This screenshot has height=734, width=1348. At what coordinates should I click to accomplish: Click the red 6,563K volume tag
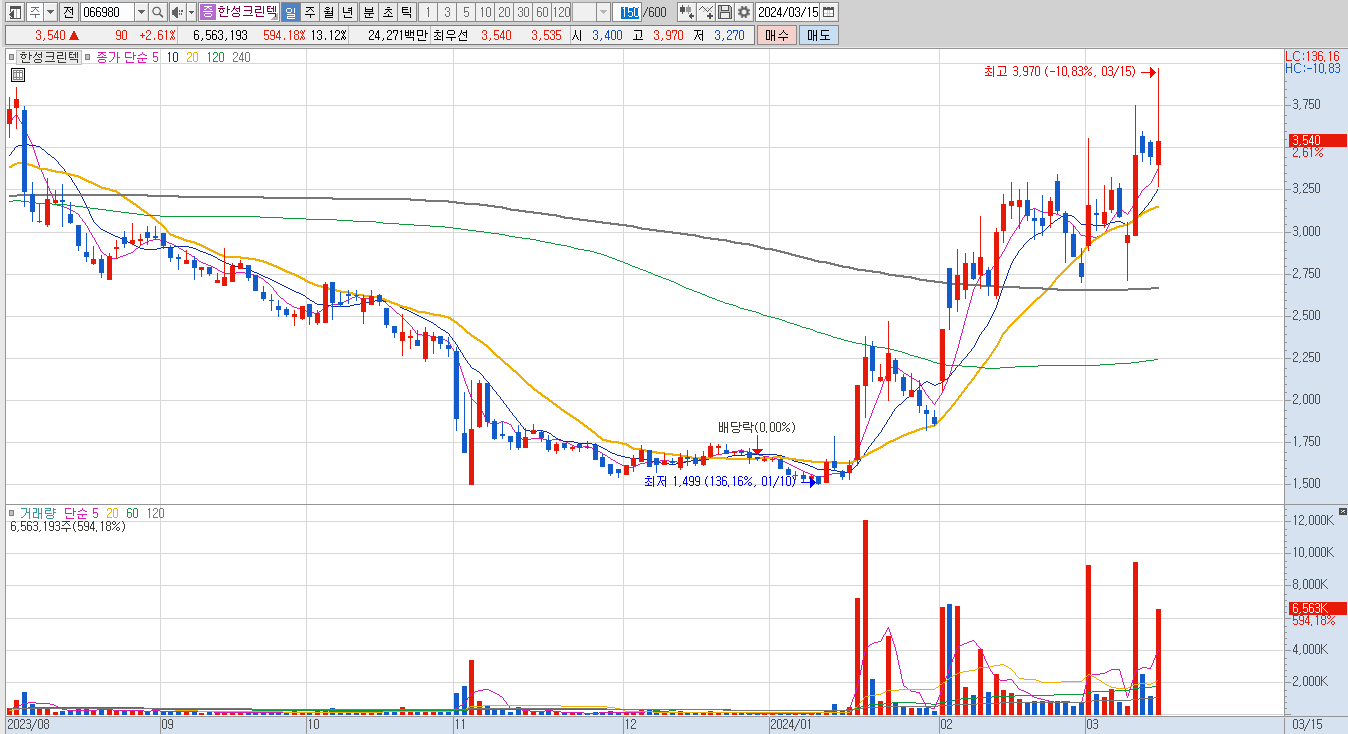point(1316,608)
